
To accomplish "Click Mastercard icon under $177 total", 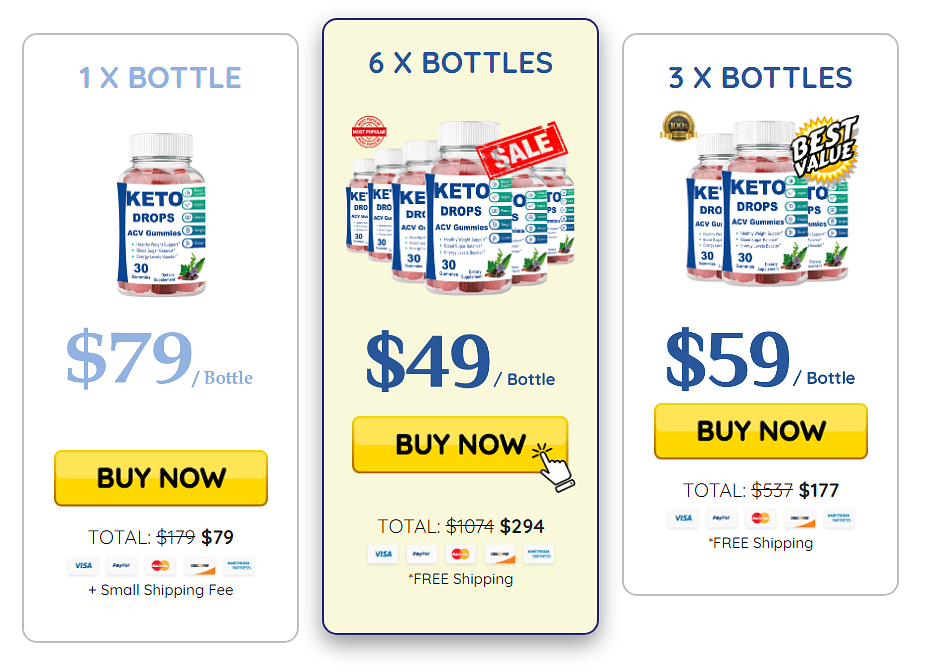I will coord(760,518).
